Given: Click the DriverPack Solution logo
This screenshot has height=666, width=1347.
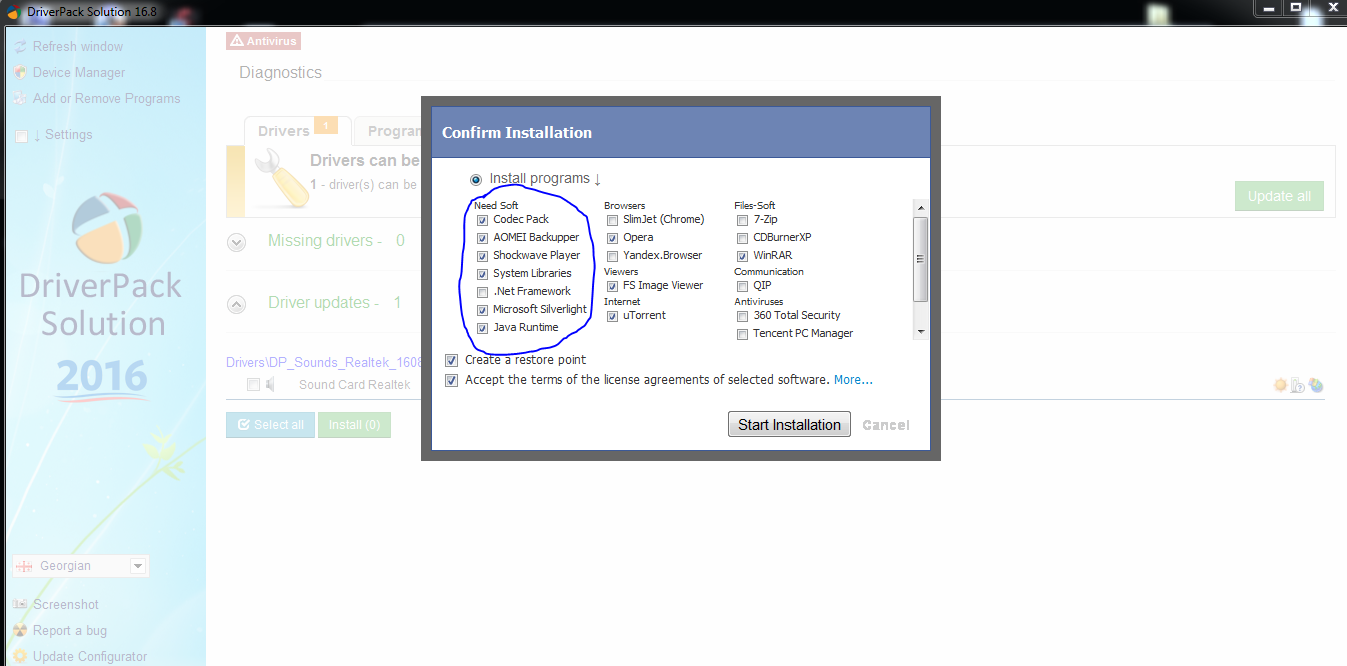Looking at the screenshot, I should coord(108,229).
